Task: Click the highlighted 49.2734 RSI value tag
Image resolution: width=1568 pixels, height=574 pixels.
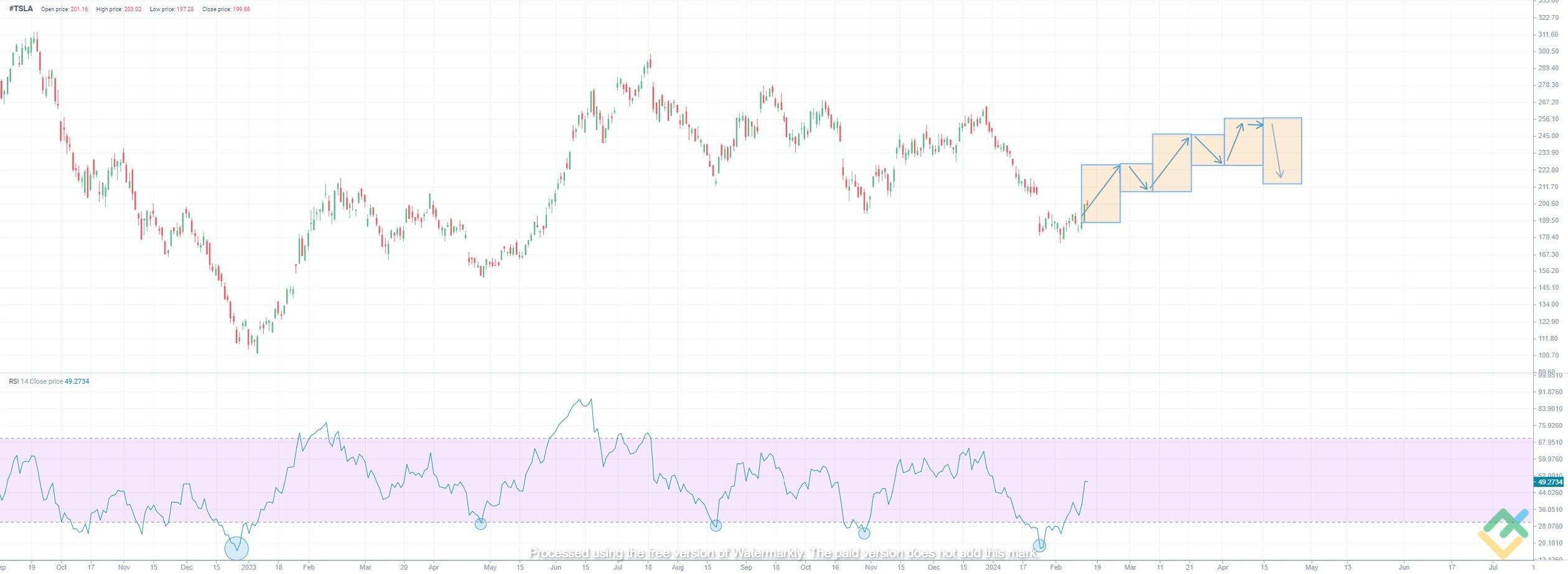Action: coord(1549,482)
